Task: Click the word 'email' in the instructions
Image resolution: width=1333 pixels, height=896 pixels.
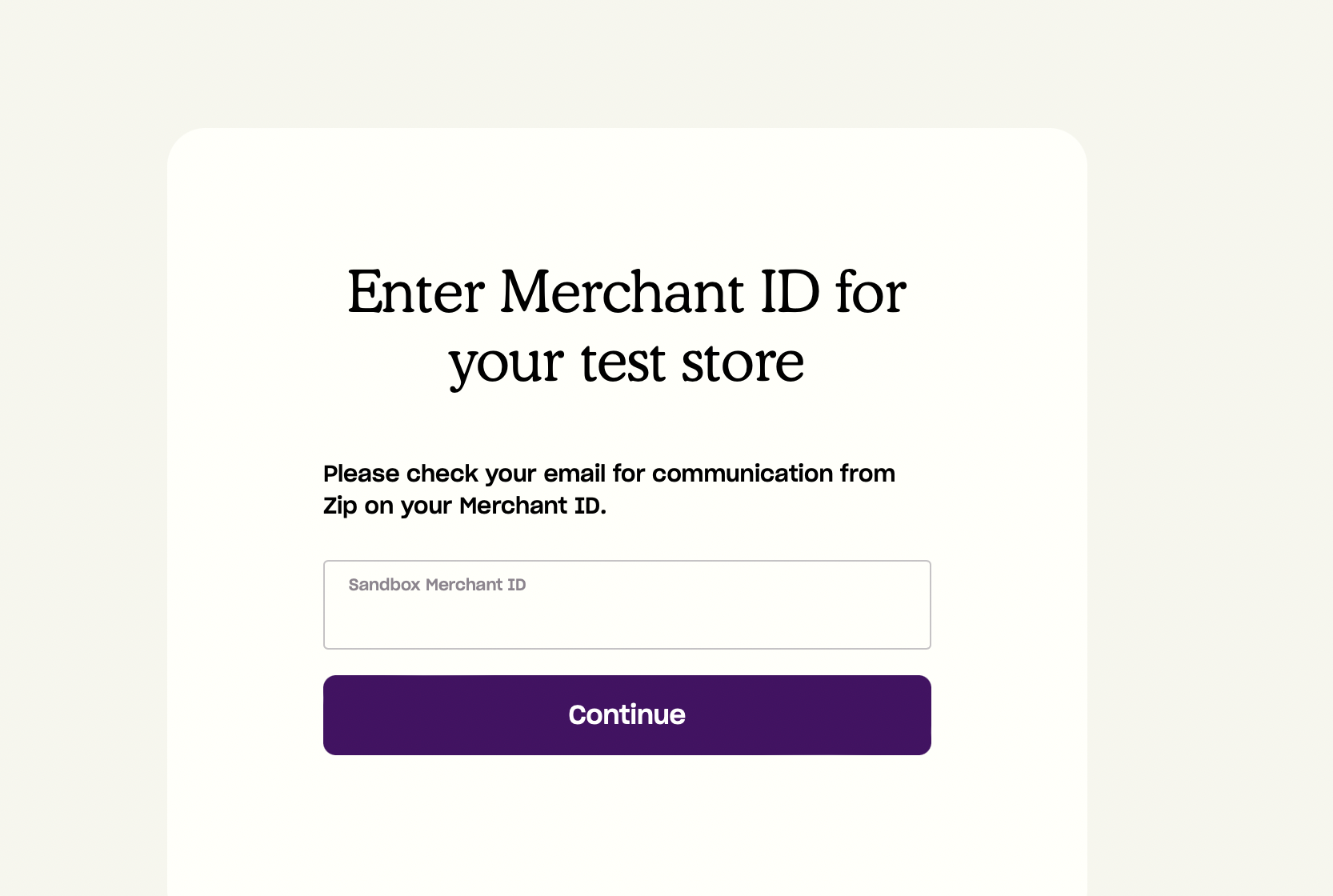Action: [574, 474]
